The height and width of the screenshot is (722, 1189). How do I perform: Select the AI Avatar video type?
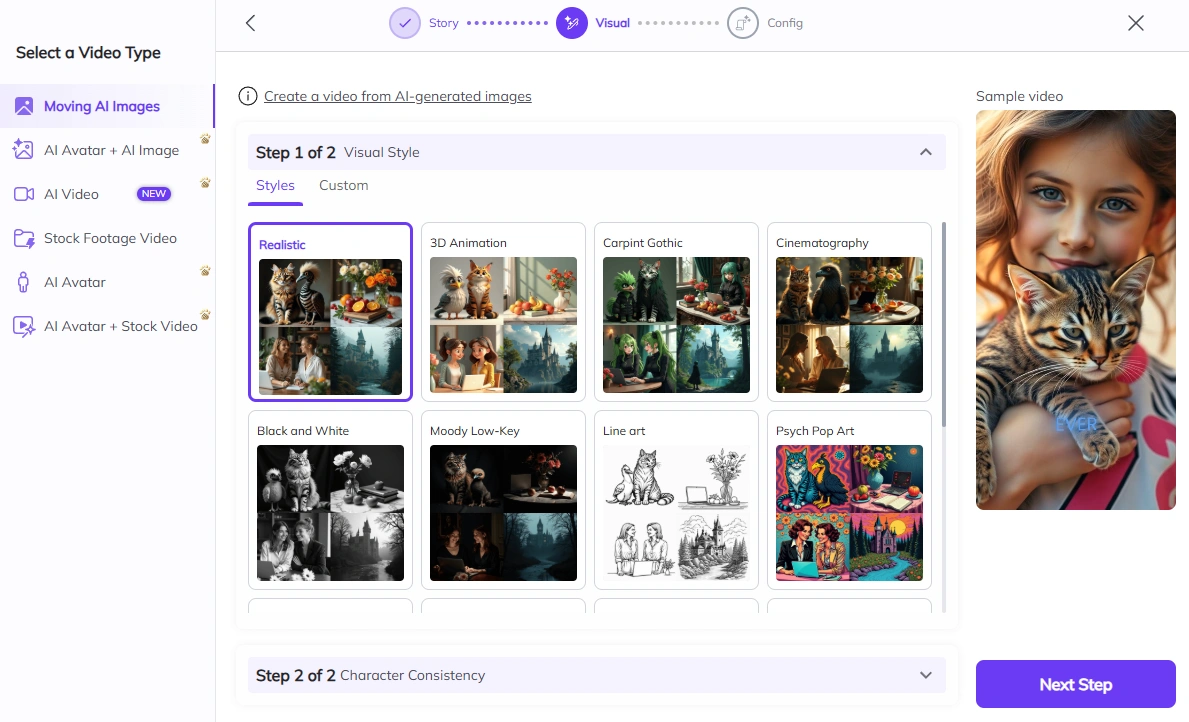107,282
